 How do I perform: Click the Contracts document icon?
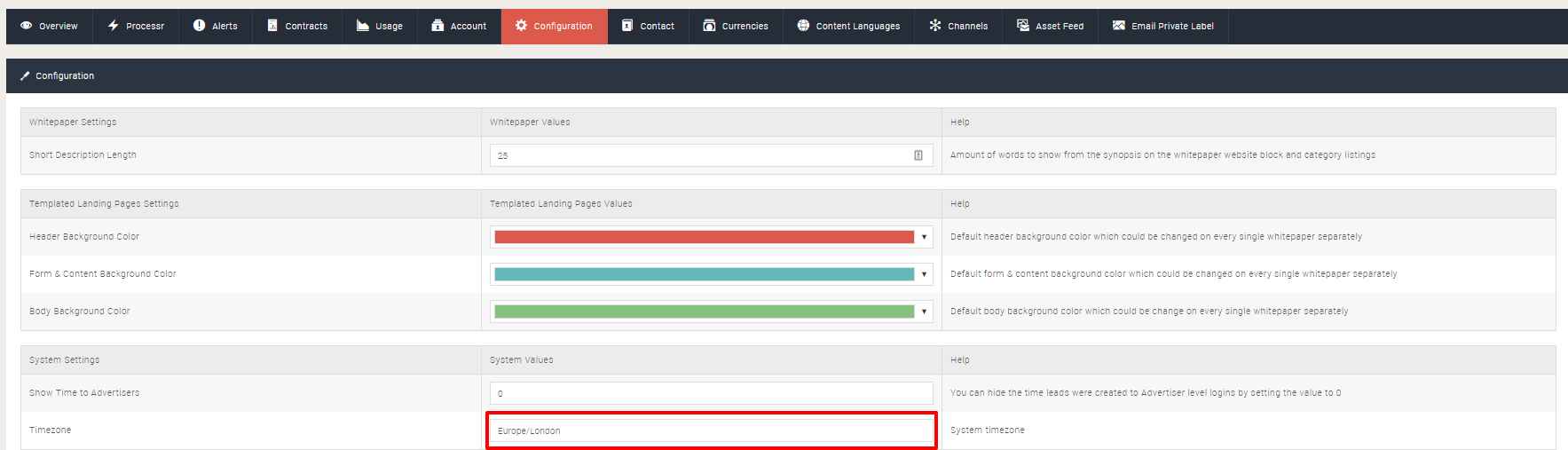[x=272, y=26]
